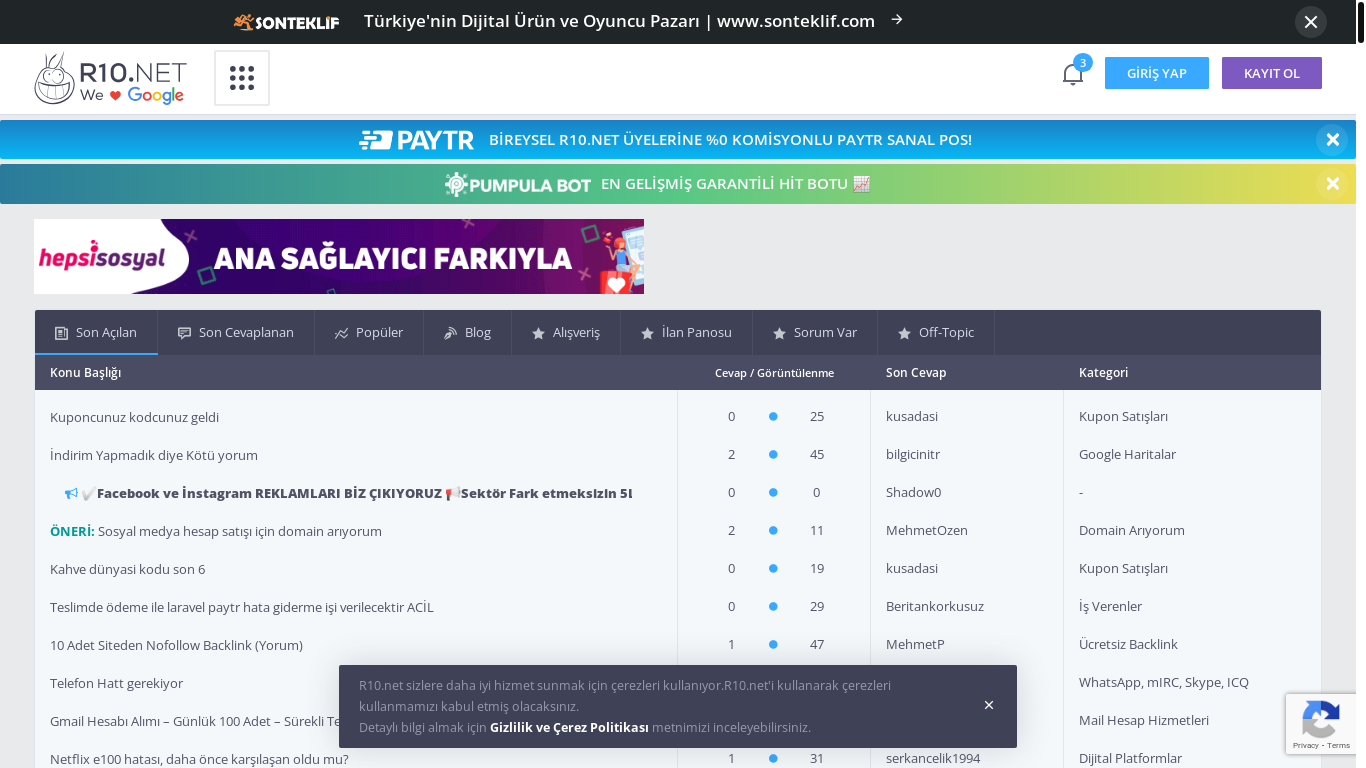
Task: Open topic Kuponcunuz kodcunuz geldi
Action: tap(134, 417)
